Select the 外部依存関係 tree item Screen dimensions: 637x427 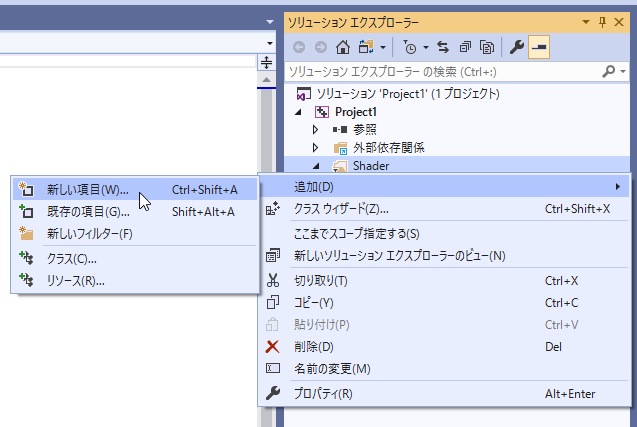[388, 147]
